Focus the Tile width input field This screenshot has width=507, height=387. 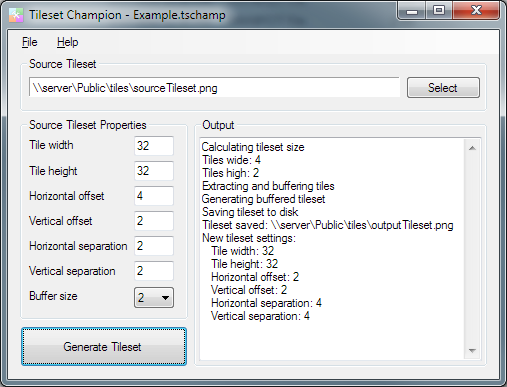pyautogui.click(x=154, y=146)
